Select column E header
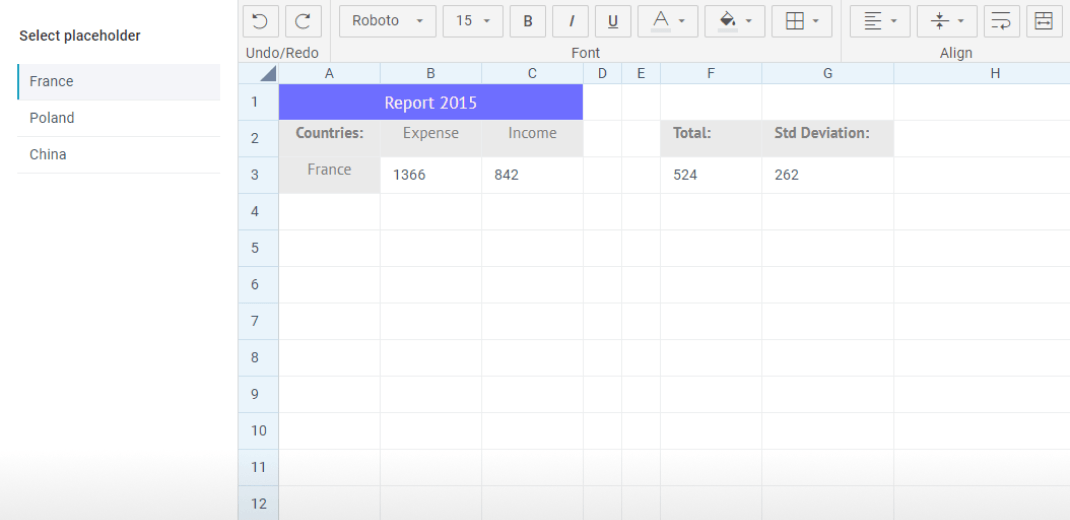This screenshot has height=520, width=1070. (x=641, y=74)
